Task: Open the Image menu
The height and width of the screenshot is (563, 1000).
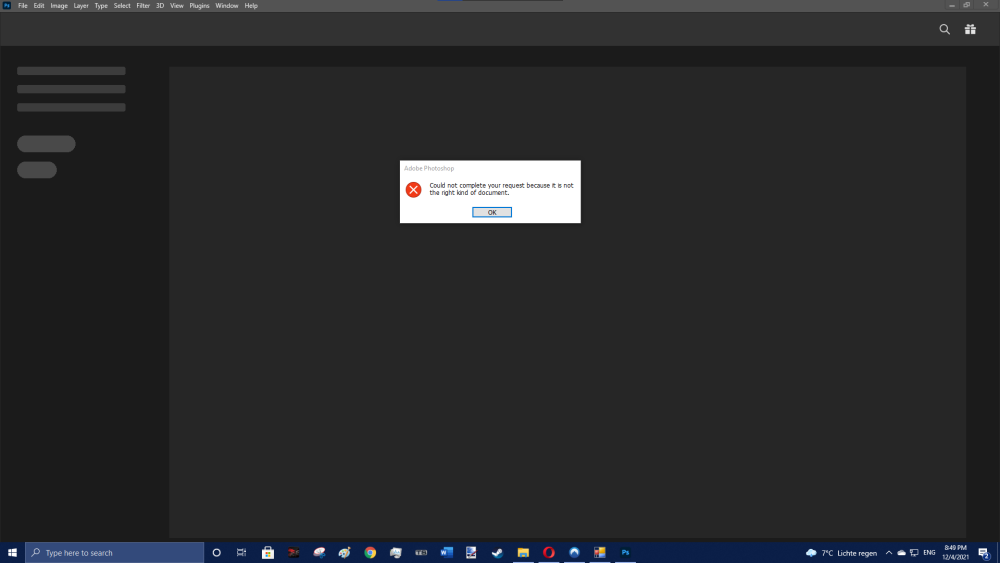Action: [59, 6]
